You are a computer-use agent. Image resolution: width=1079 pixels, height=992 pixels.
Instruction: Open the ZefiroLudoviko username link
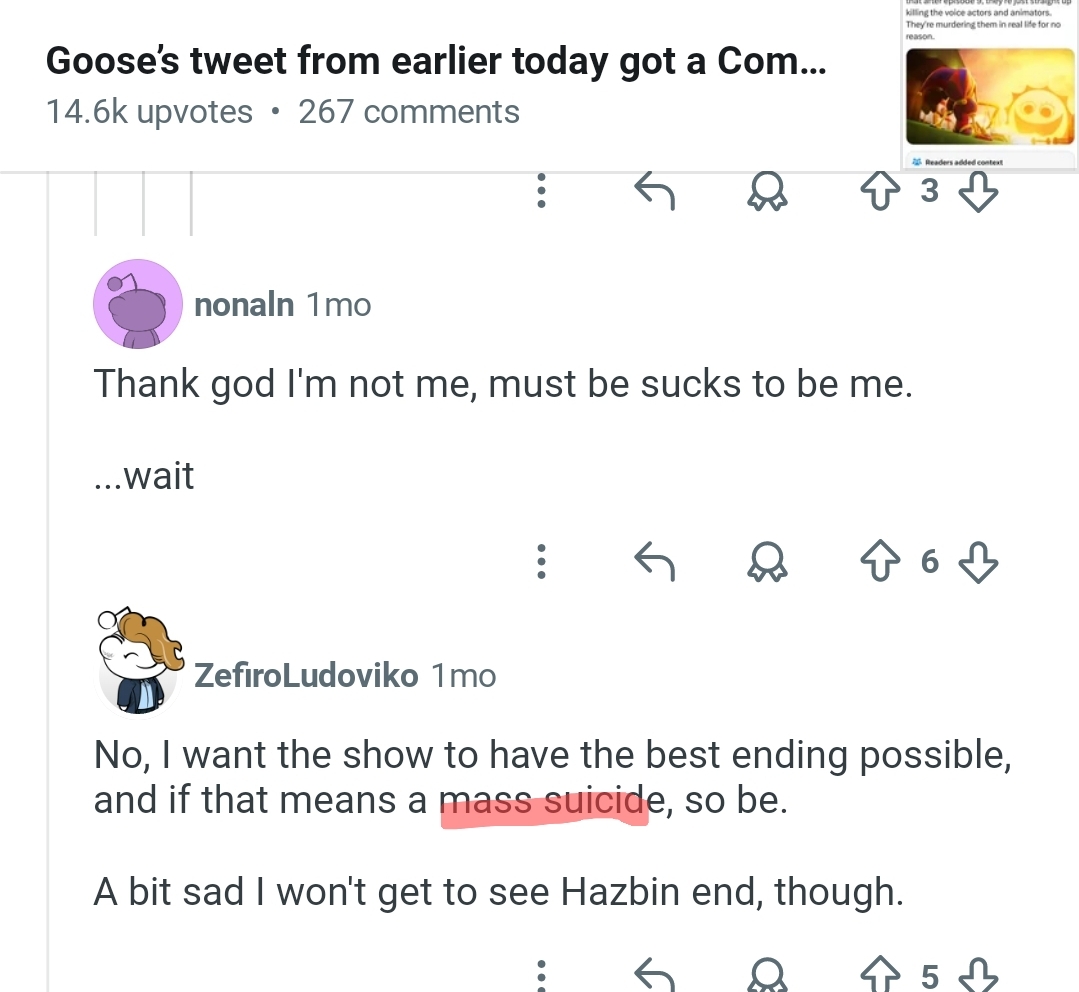coord(306,676)
